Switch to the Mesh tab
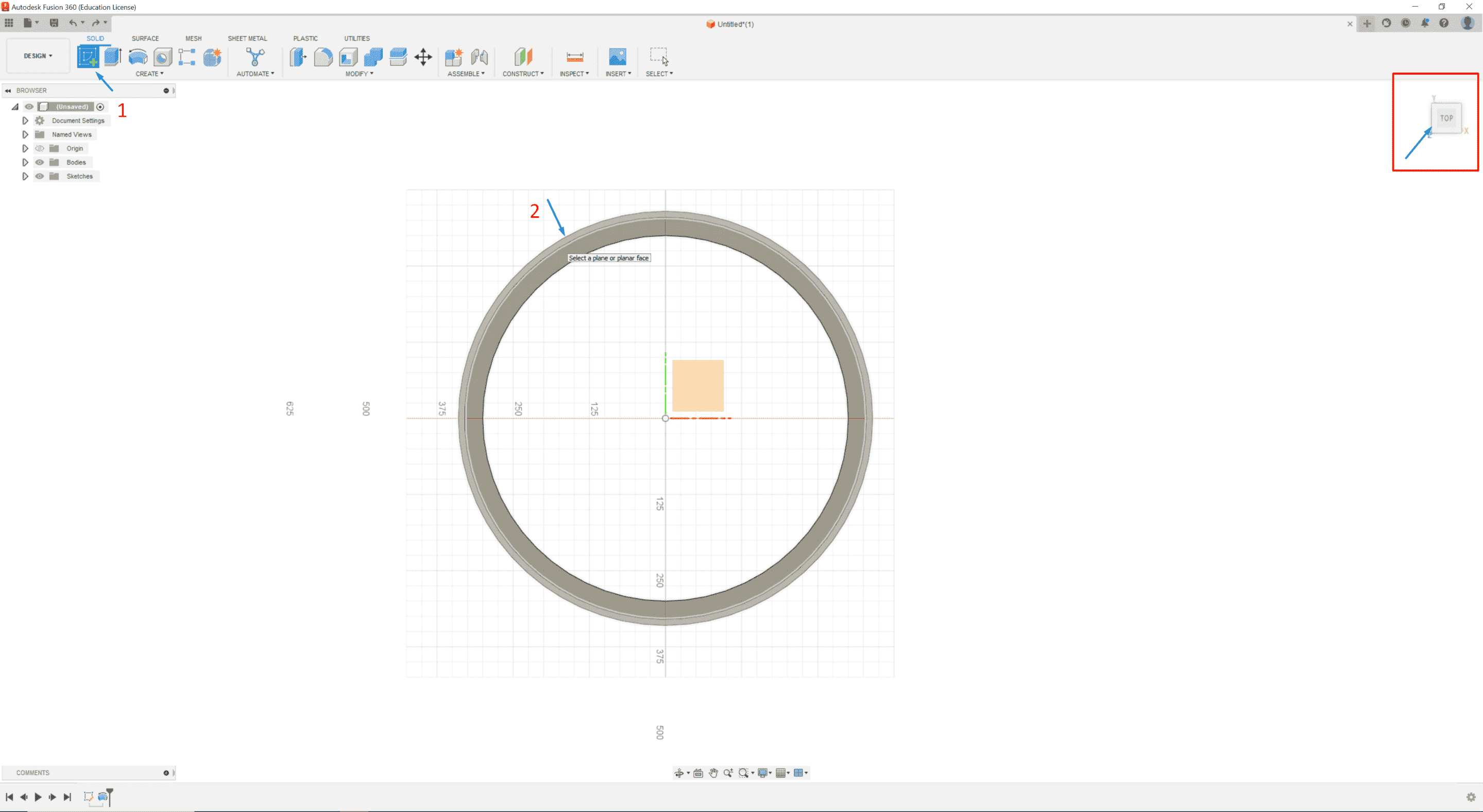Image resolution: width=1483 pixels, height=812 pixels. pos(194,39)
